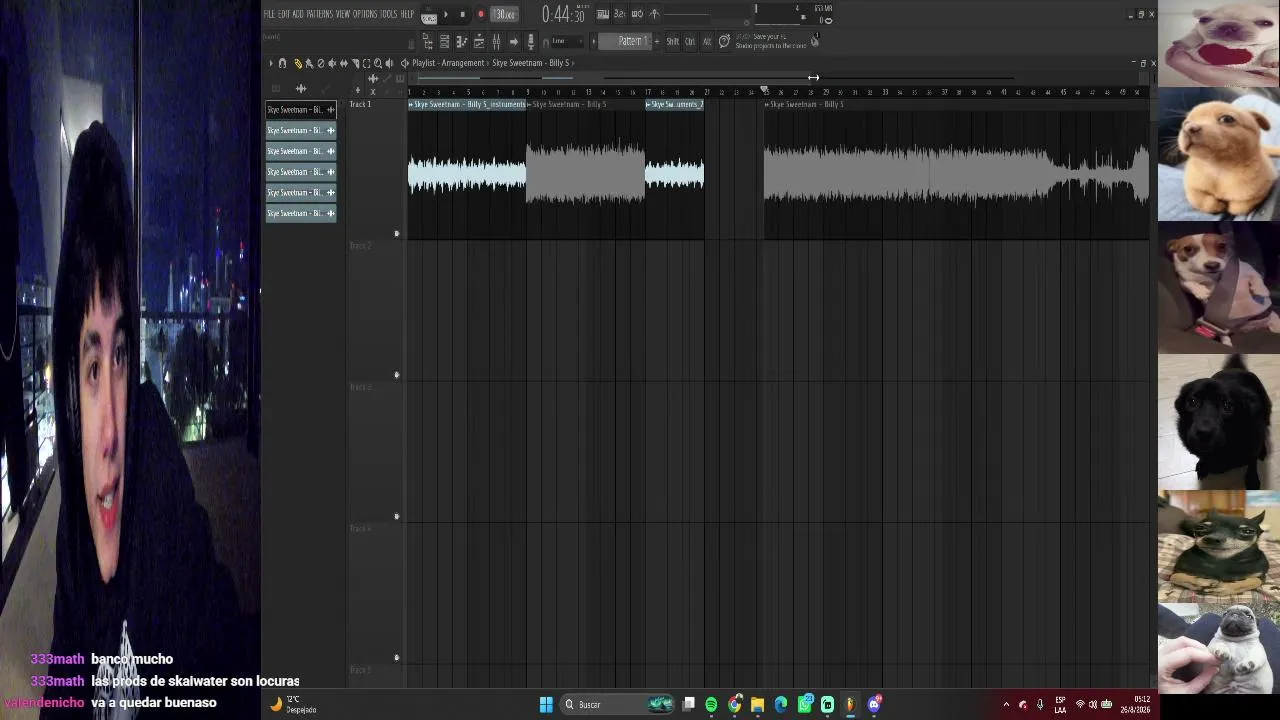The width and height of the screenshot is (1280, 720).
Task: Open Microsoft Edge from the taskbar
Action: pos(781,705)
